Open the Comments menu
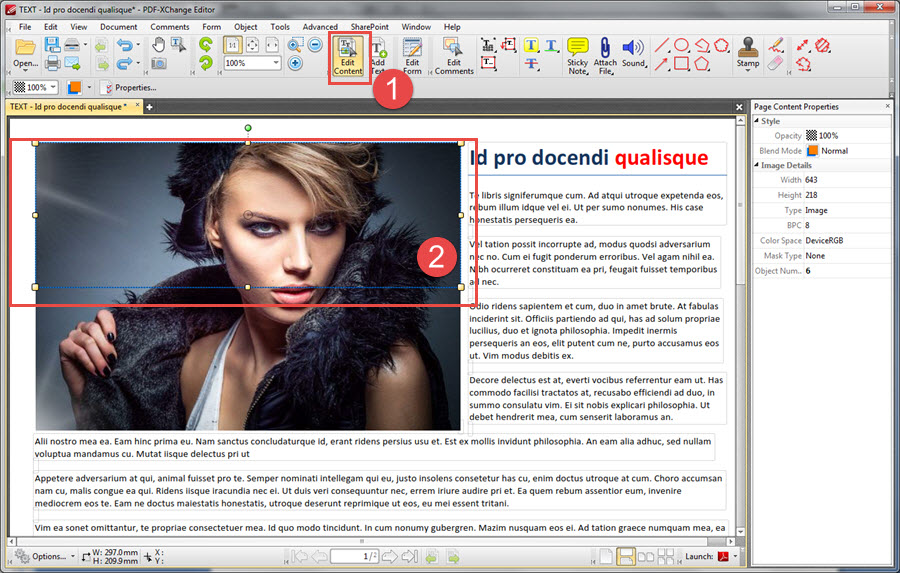The image size is (900, 573). click(x=170, y=26)
